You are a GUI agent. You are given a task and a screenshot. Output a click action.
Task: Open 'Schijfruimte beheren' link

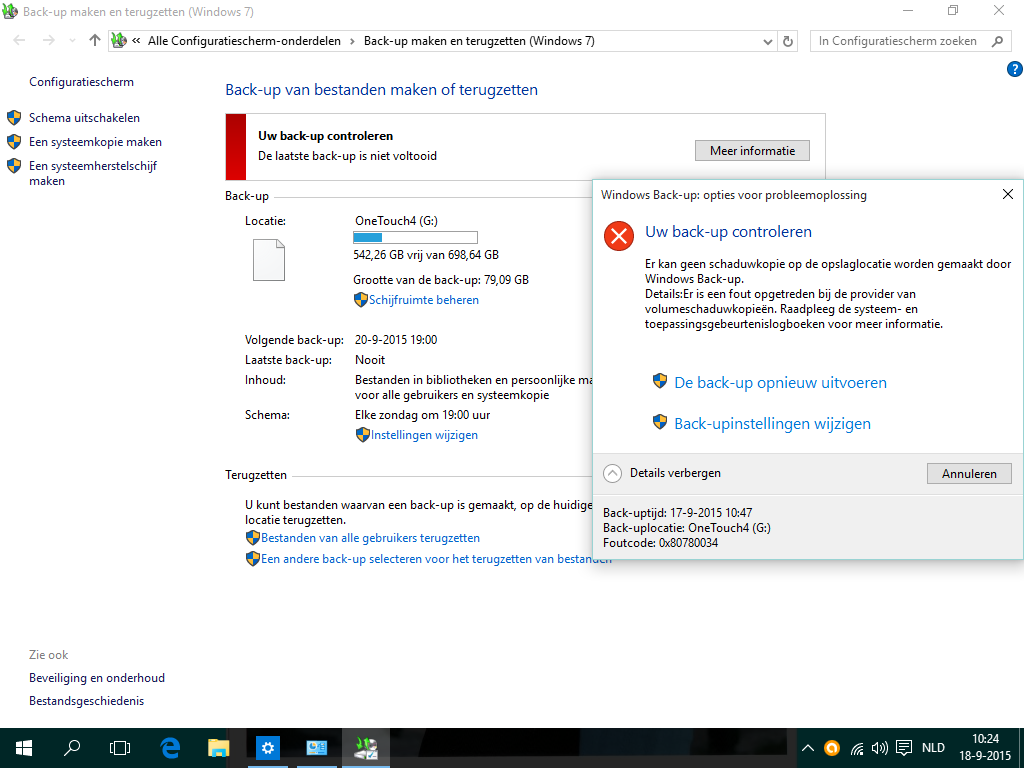click(x=424, y=300)
